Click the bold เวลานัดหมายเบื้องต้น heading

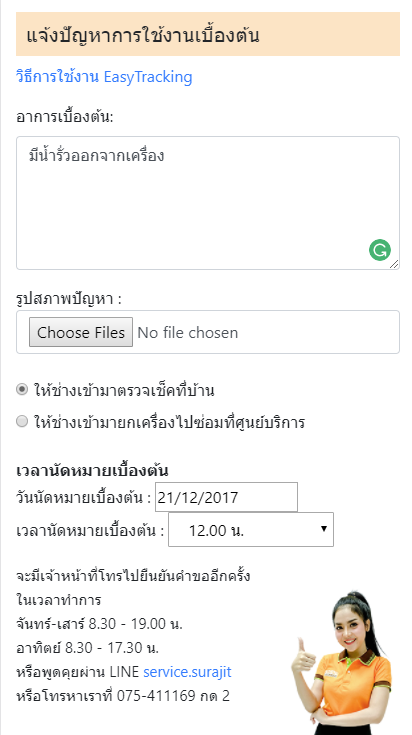(x=92, y=470)
